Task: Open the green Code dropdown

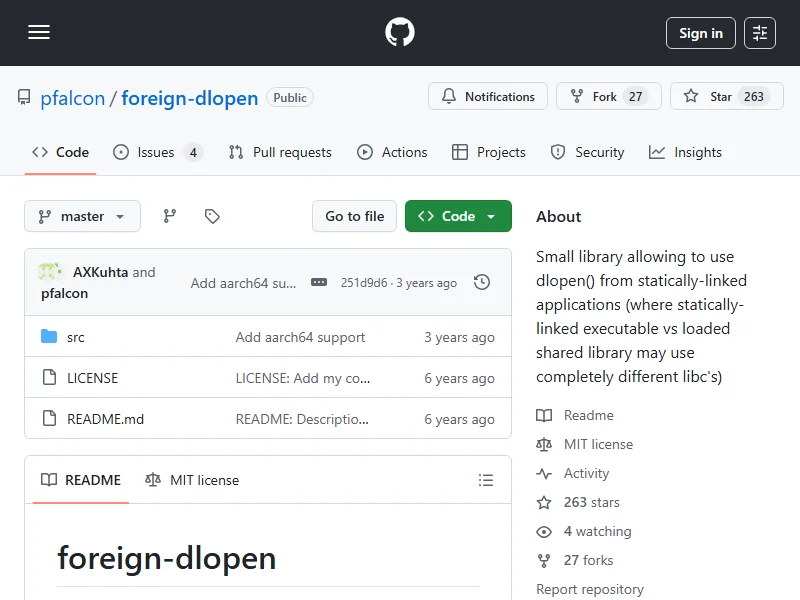Action: tap(458, 216)
